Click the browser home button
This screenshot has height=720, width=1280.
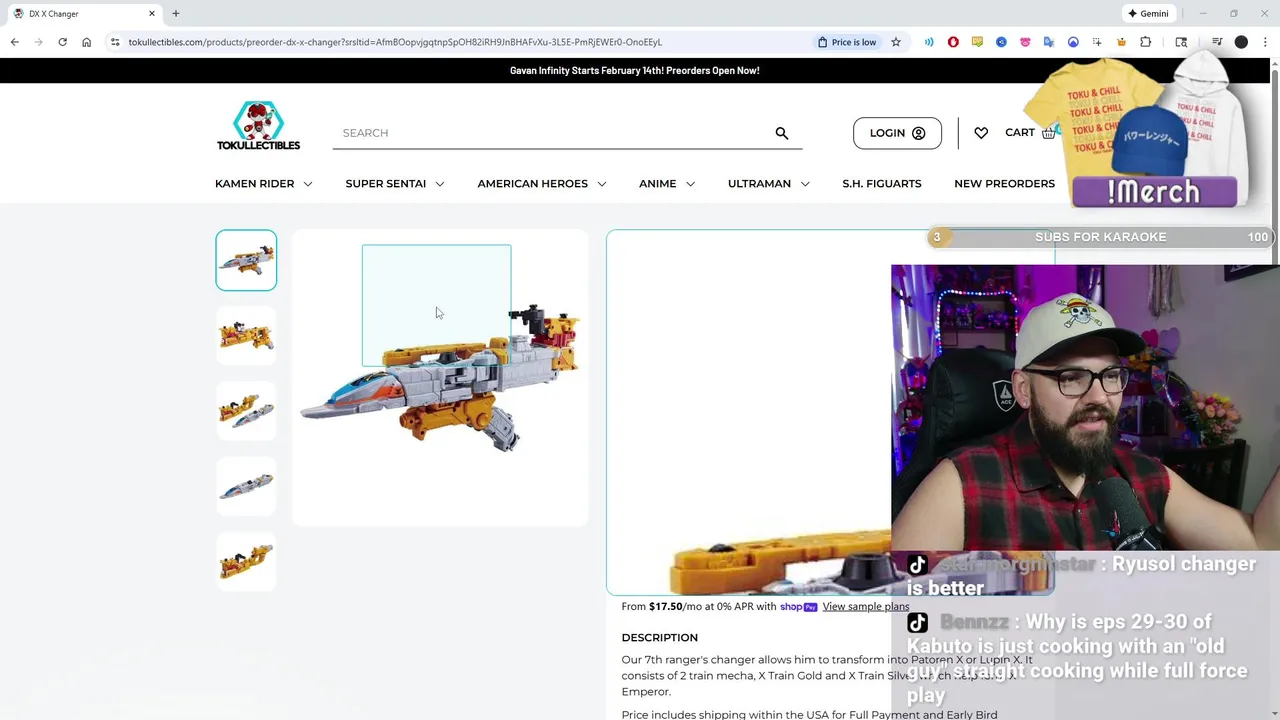tap(86, 42)
